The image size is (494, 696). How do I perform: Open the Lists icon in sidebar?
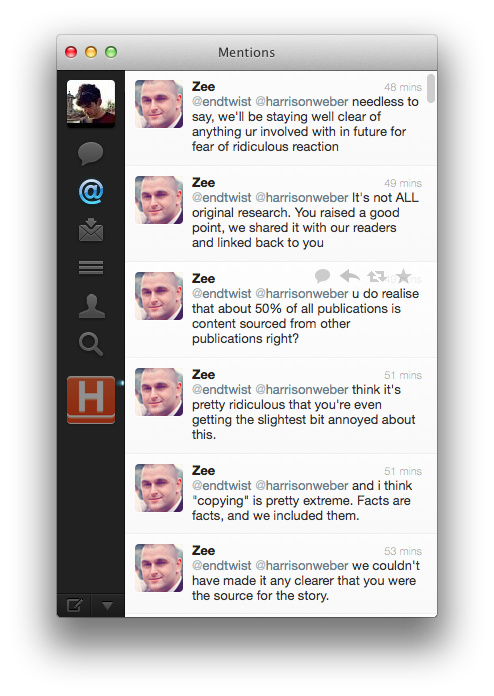91,267
